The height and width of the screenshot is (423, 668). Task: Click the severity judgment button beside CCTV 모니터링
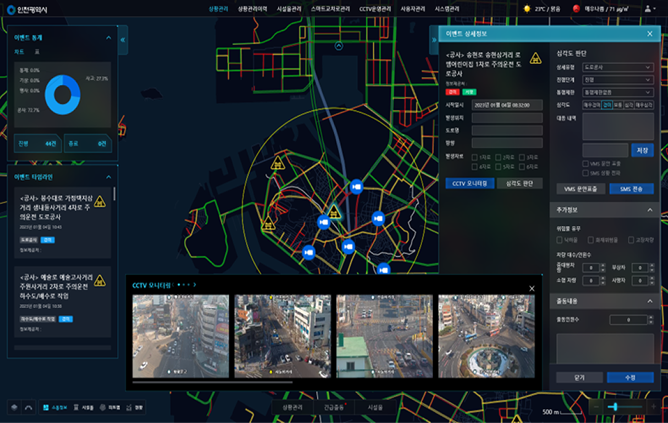pos(519,183)
